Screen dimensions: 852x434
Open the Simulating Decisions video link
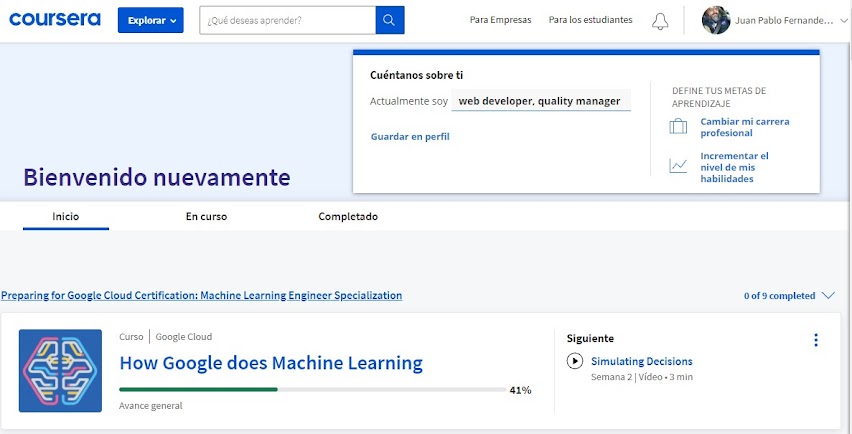642,361
